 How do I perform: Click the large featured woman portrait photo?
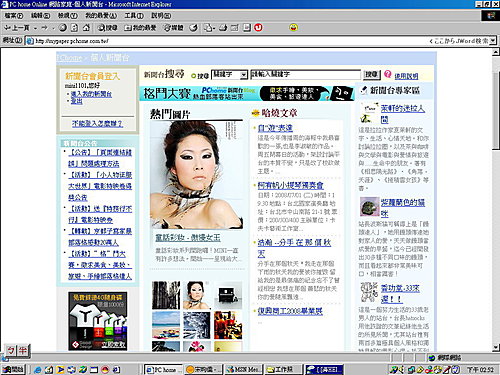tap(197, 175)
